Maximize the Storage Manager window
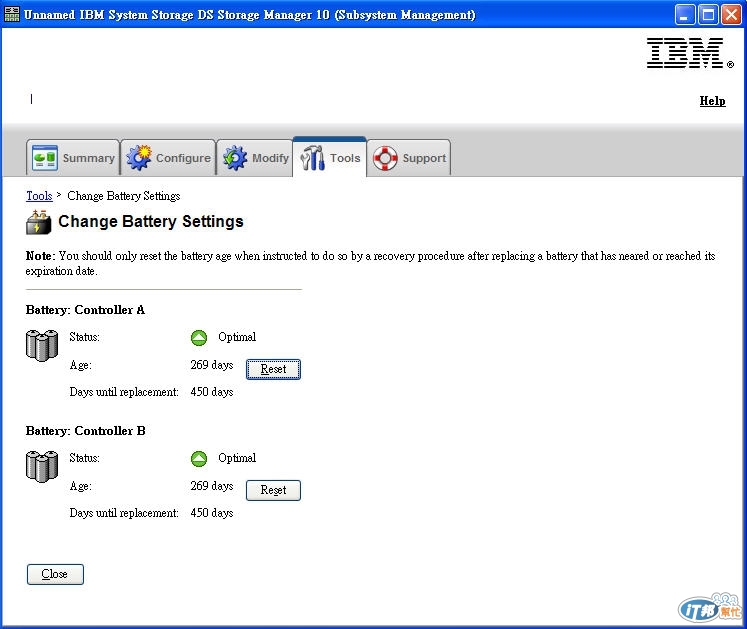This screenshot has height=629, width=747. (x=708, y=15)
